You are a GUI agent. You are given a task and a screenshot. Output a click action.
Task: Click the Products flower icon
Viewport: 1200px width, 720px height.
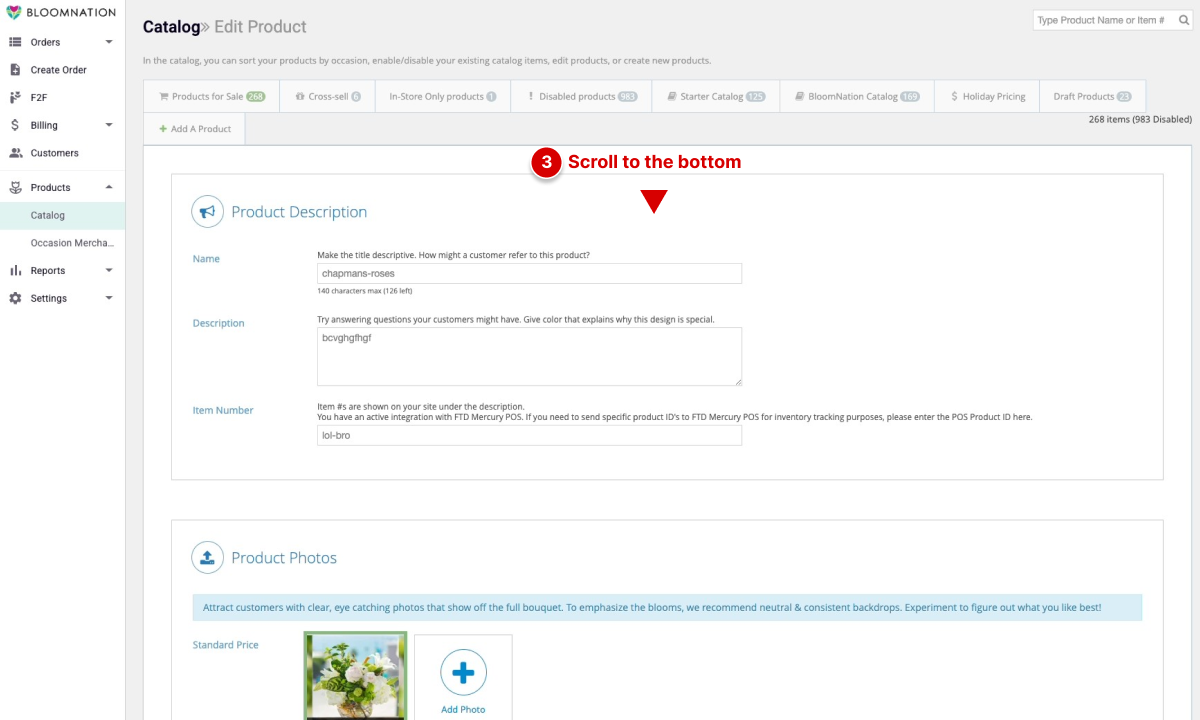pyautogui.click(x=15, y=187)
